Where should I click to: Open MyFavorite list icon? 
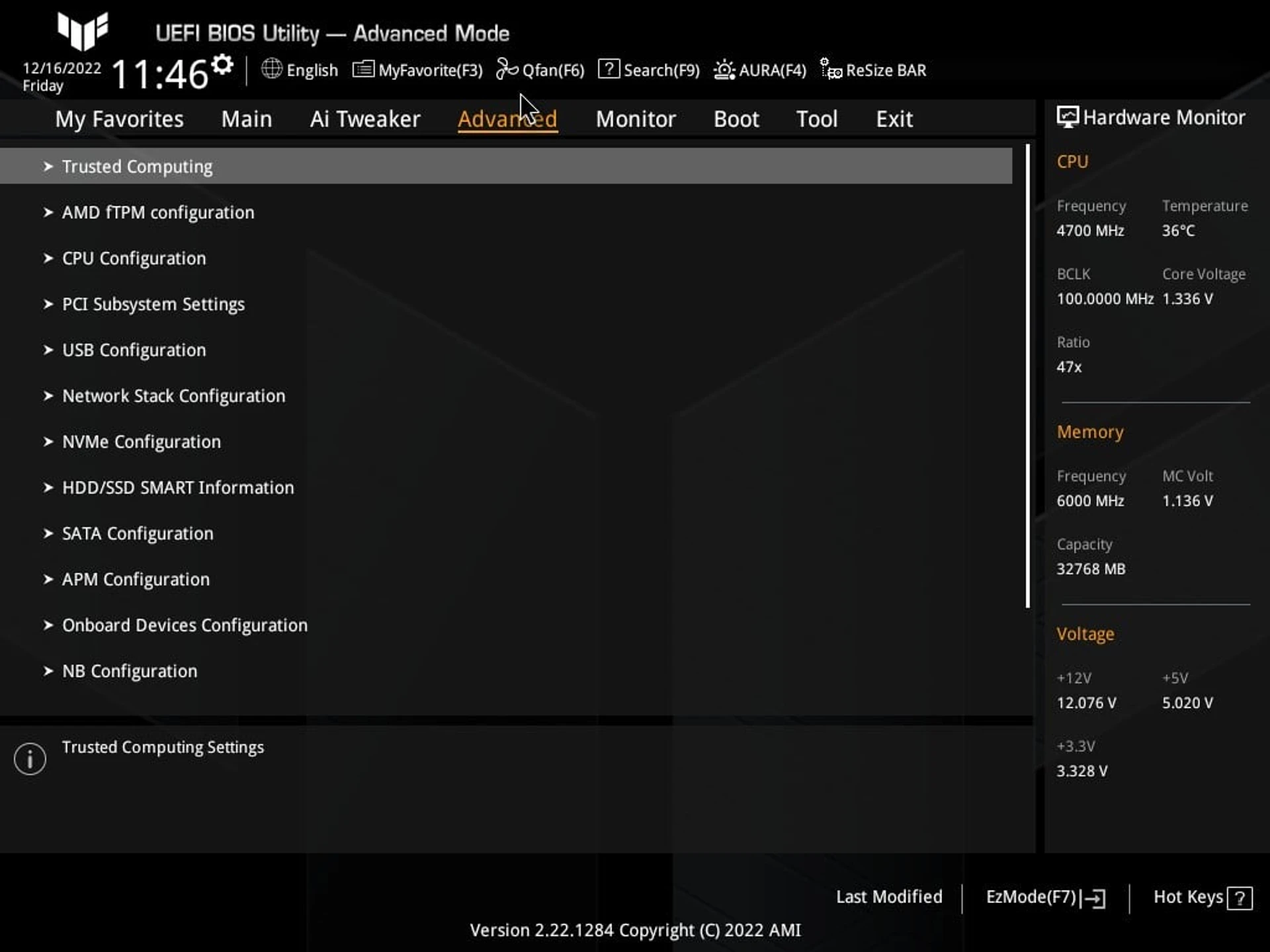point(363,69)
